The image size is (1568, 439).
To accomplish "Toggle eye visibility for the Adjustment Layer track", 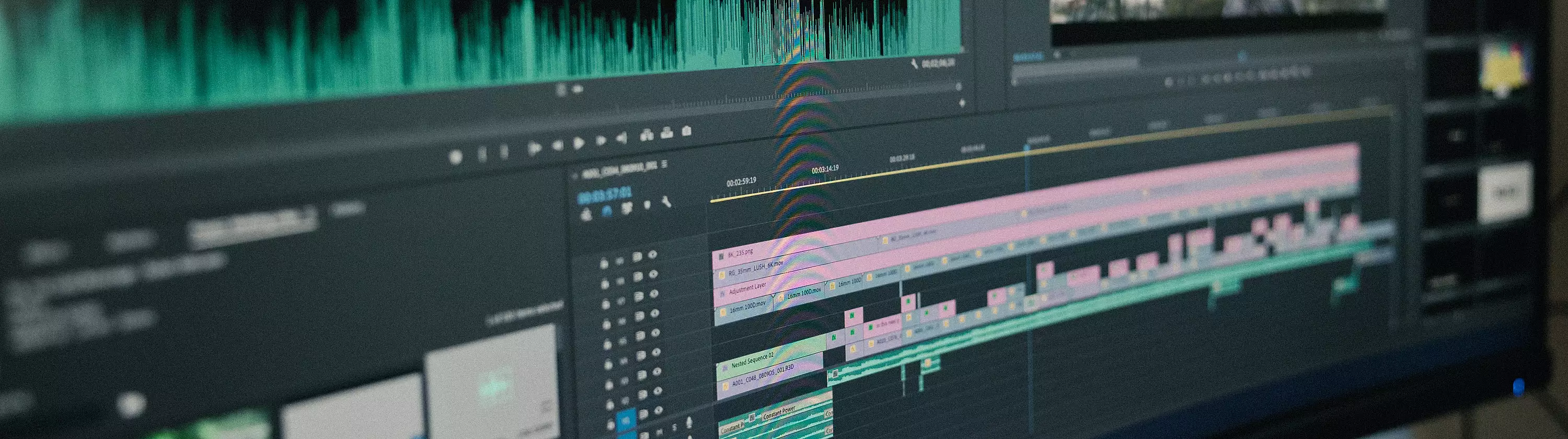I will 654,294.
